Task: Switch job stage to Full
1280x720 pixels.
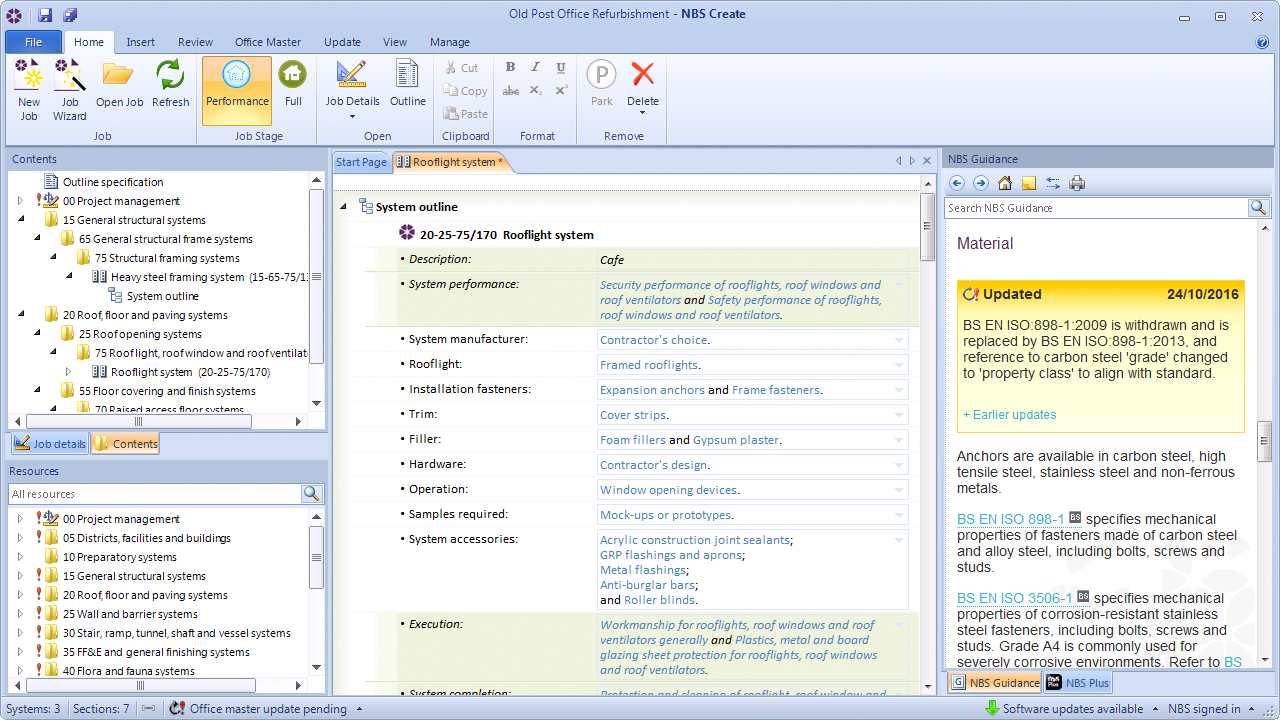Action: click(x=293, y=84)
